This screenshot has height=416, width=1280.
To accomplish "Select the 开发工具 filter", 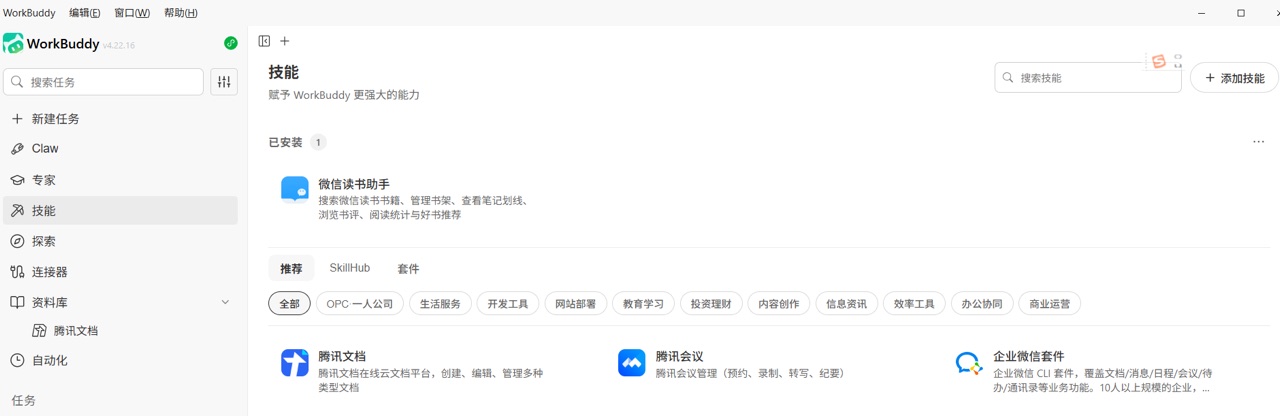I will click(x=508, y=304).
